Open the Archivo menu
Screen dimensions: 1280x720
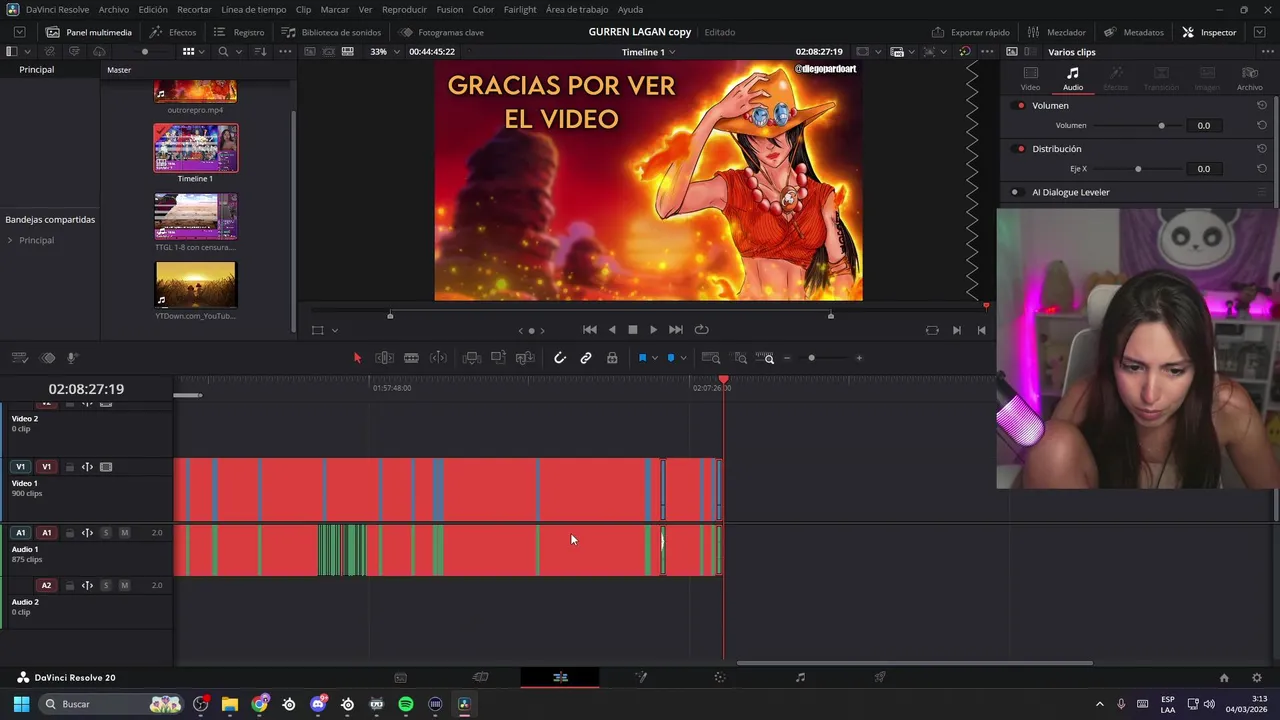pos(113,9)
